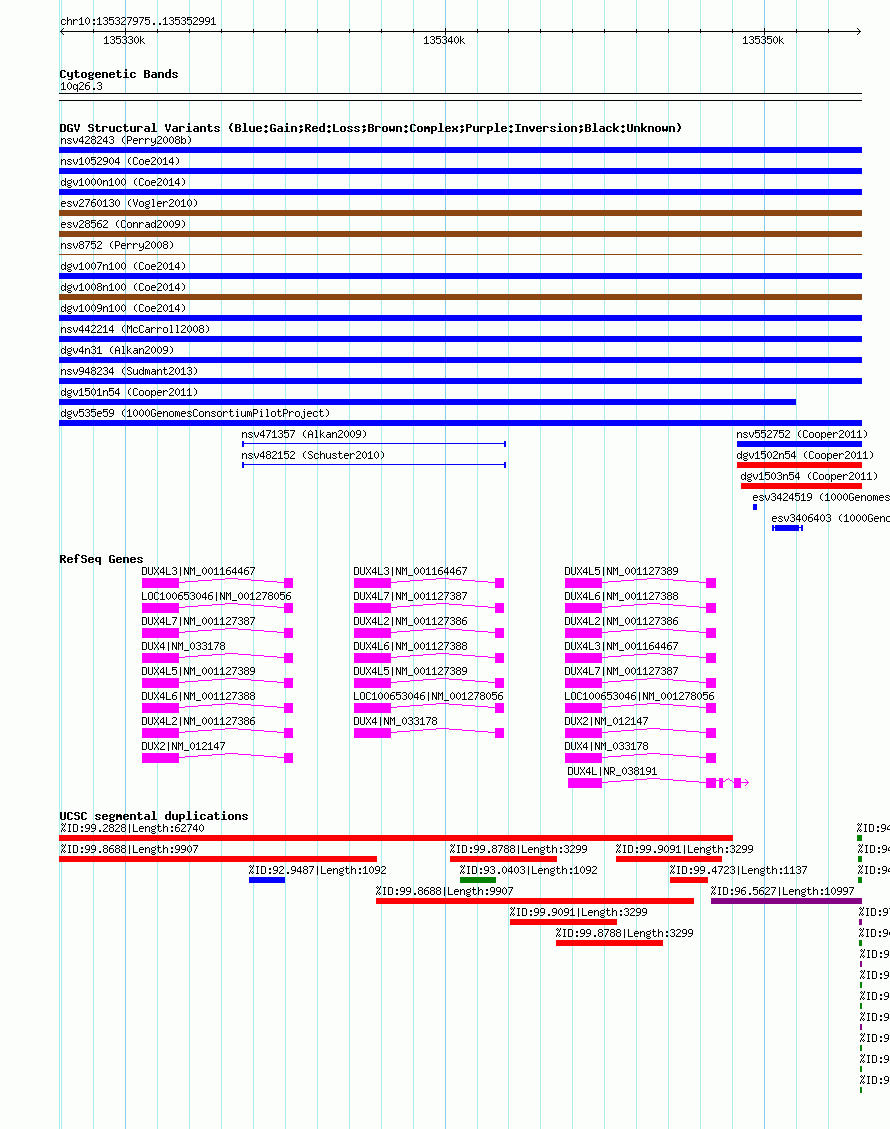
Task: Click the esv3406403 variant label
Action: tap(830, 518)
